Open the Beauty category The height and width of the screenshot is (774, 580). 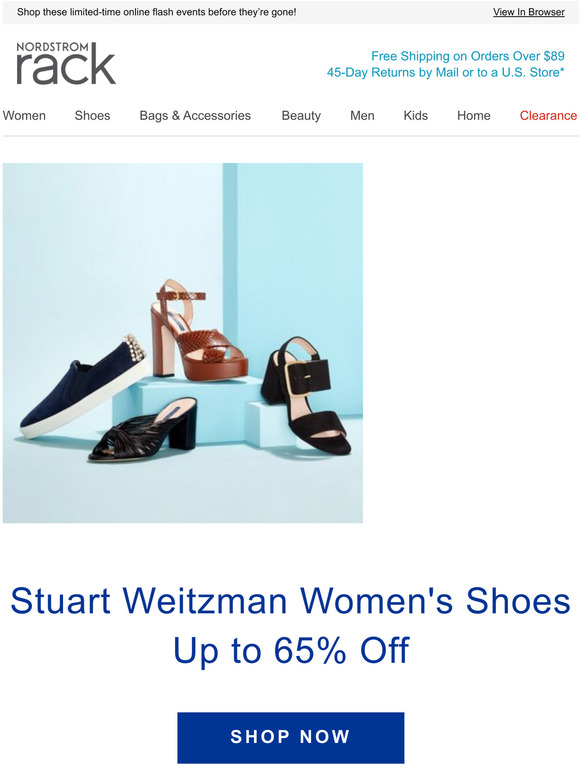(301, 116)
